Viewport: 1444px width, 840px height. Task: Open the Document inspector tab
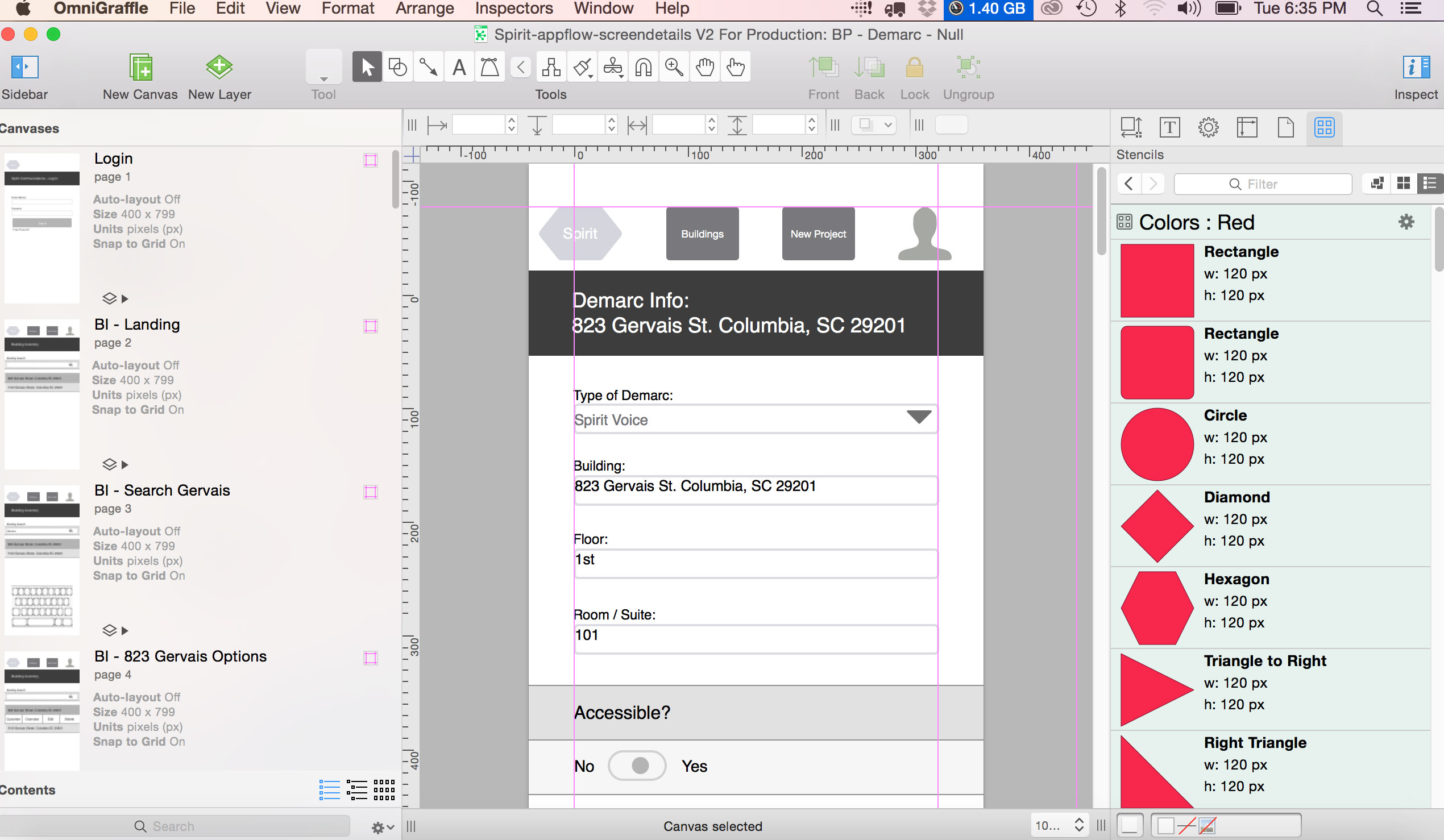pyautogui.click(x=1286, y=127)
